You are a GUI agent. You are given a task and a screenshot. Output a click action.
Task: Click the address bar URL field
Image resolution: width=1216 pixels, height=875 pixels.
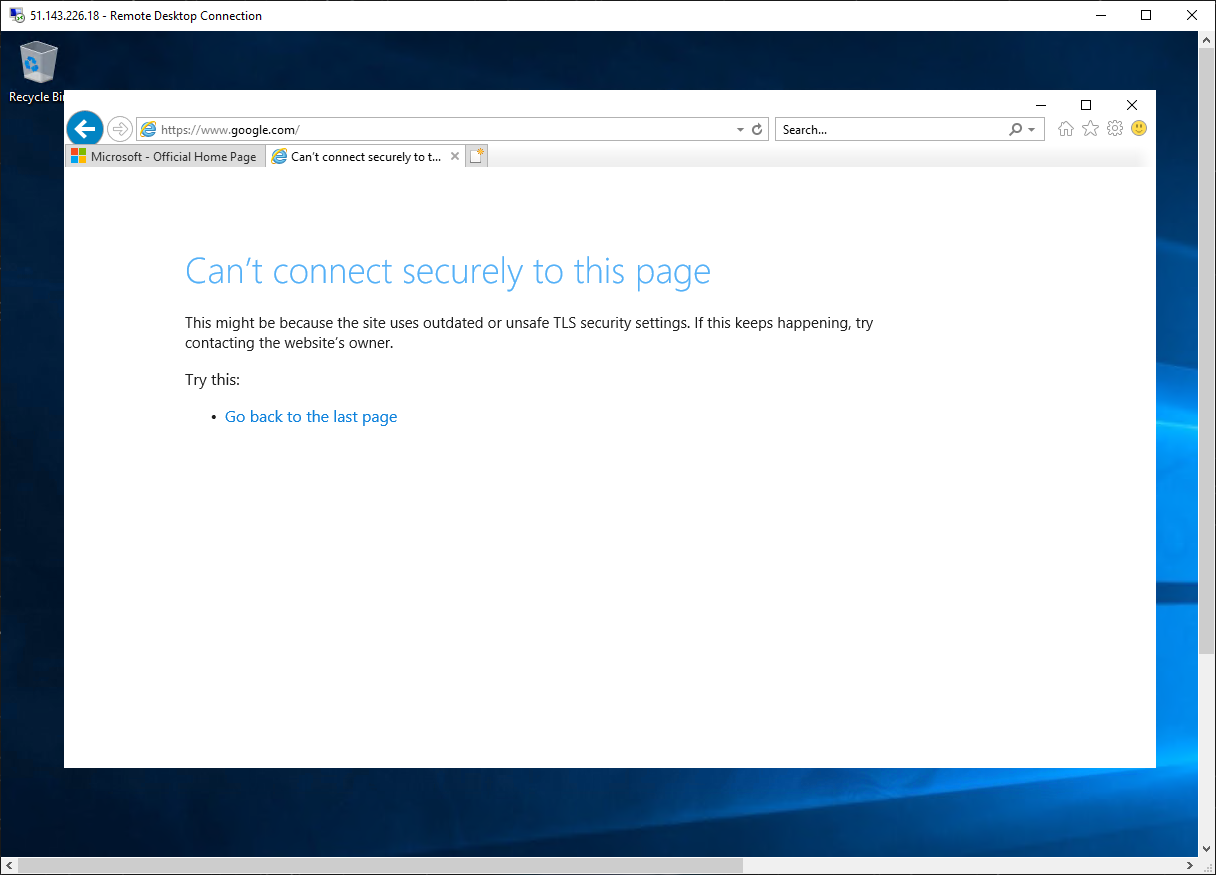[x=400, y=129]
